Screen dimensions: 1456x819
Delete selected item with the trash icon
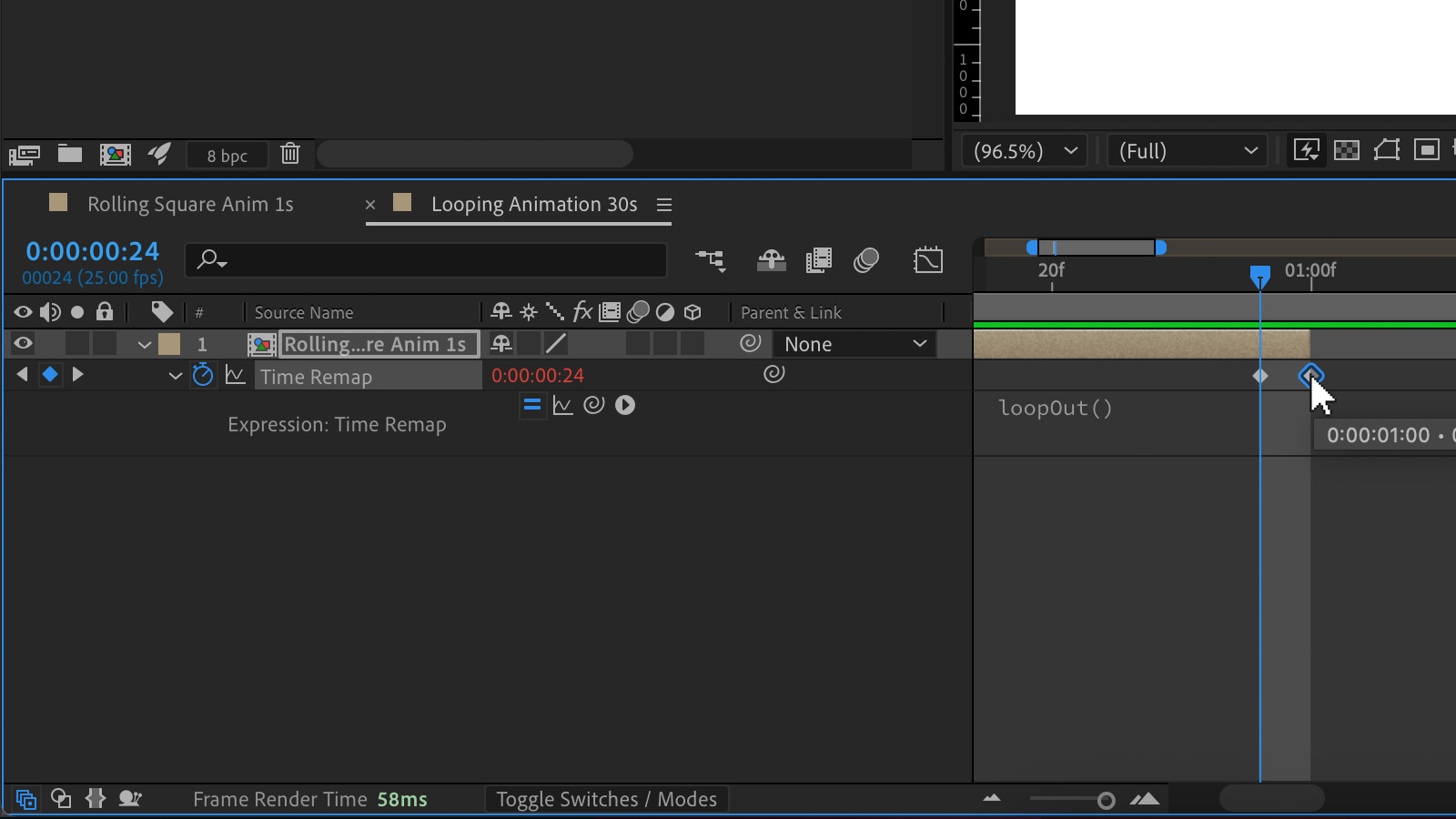coord(290,154)
